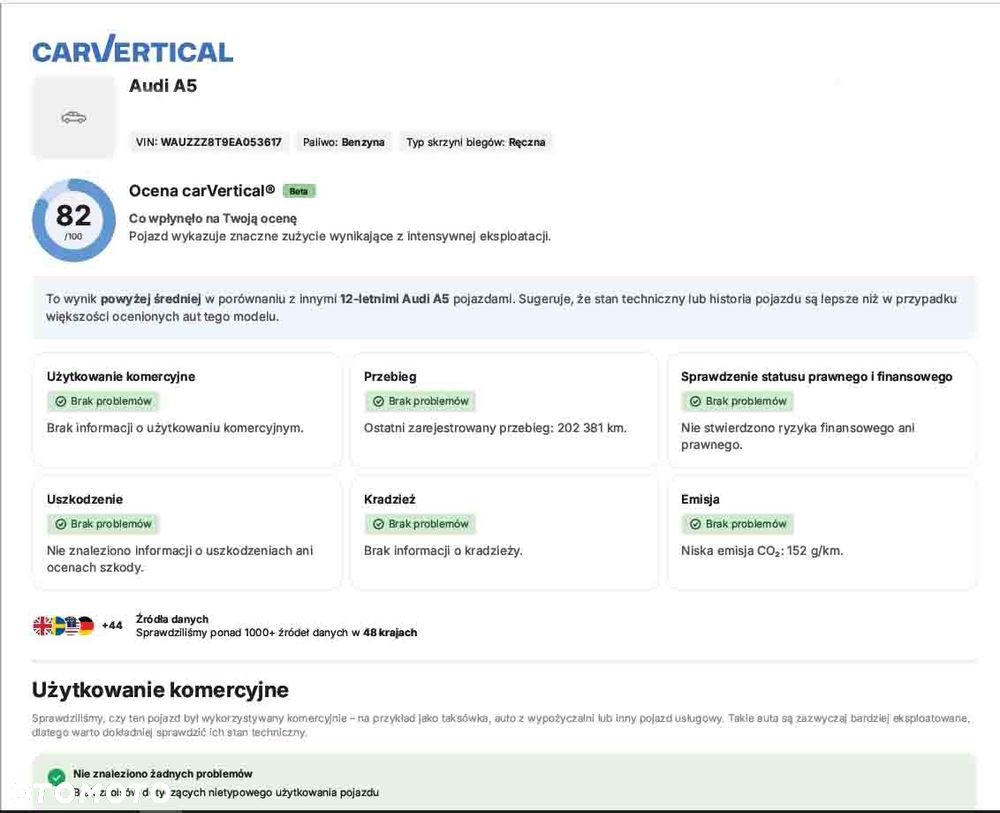Click the carVertical logo

coord(133,49)
